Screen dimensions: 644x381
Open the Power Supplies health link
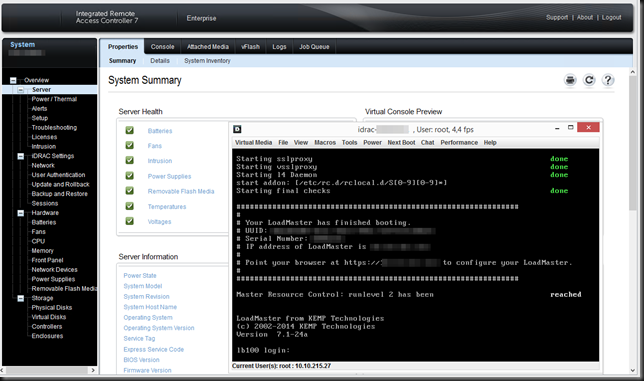point(169,176)
